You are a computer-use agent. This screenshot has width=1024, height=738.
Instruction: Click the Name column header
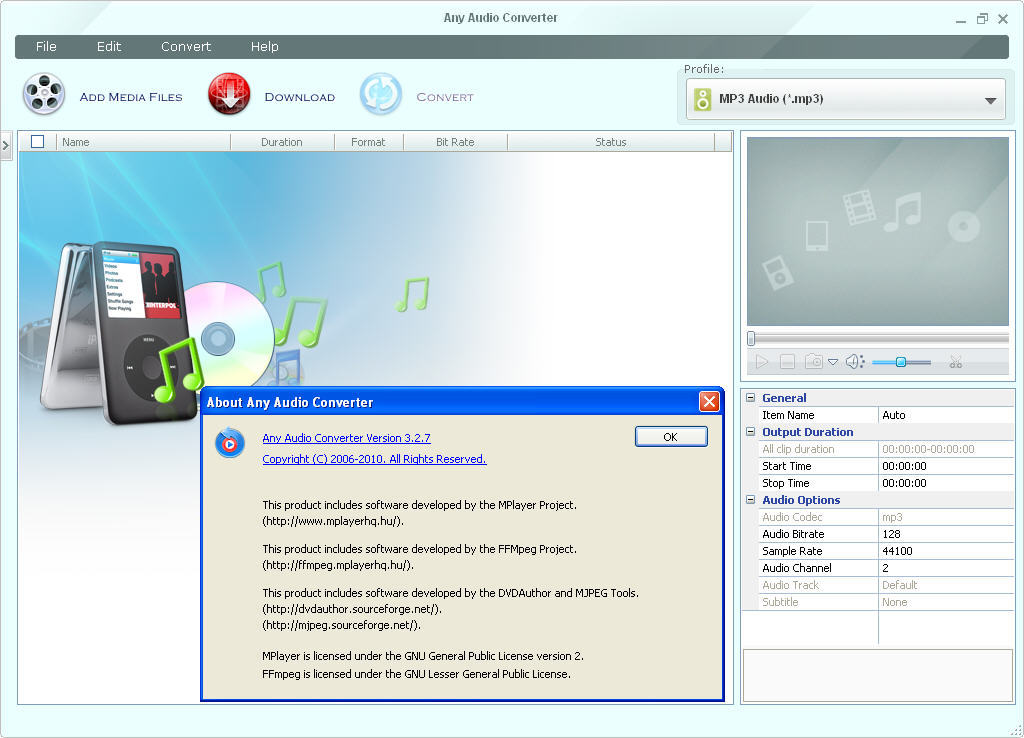point(143,142)
